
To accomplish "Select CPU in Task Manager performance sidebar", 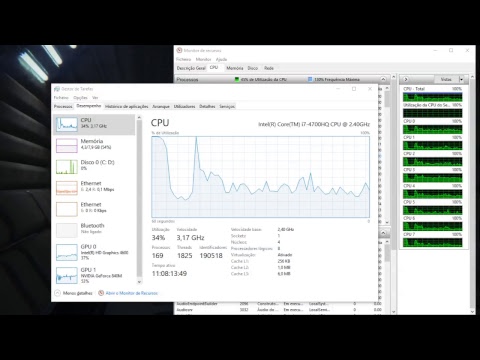I will pyautogui.click(x=94, y=124).
